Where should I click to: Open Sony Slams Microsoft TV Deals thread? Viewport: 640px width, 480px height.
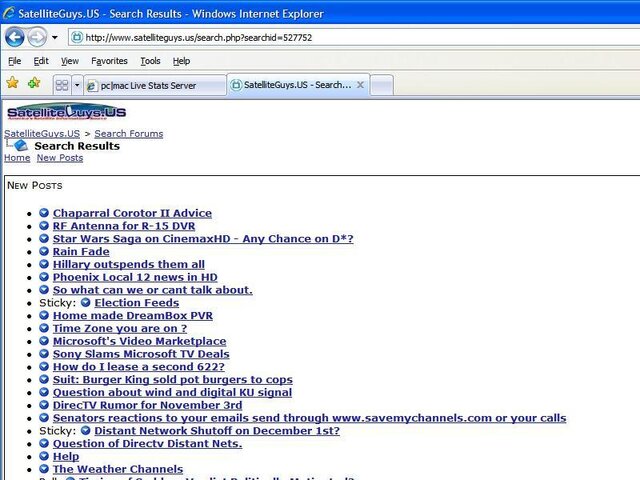[141, 354]
